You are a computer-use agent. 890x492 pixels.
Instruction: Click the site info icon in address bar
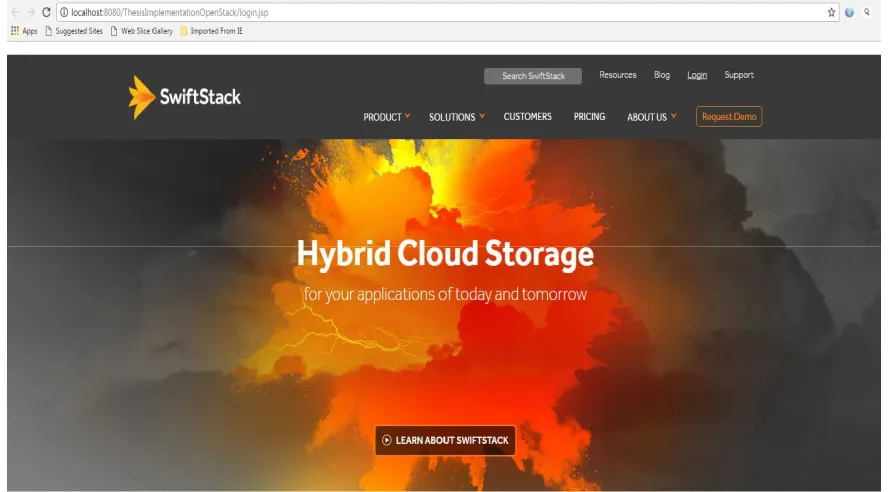click(x=64, y=12)
